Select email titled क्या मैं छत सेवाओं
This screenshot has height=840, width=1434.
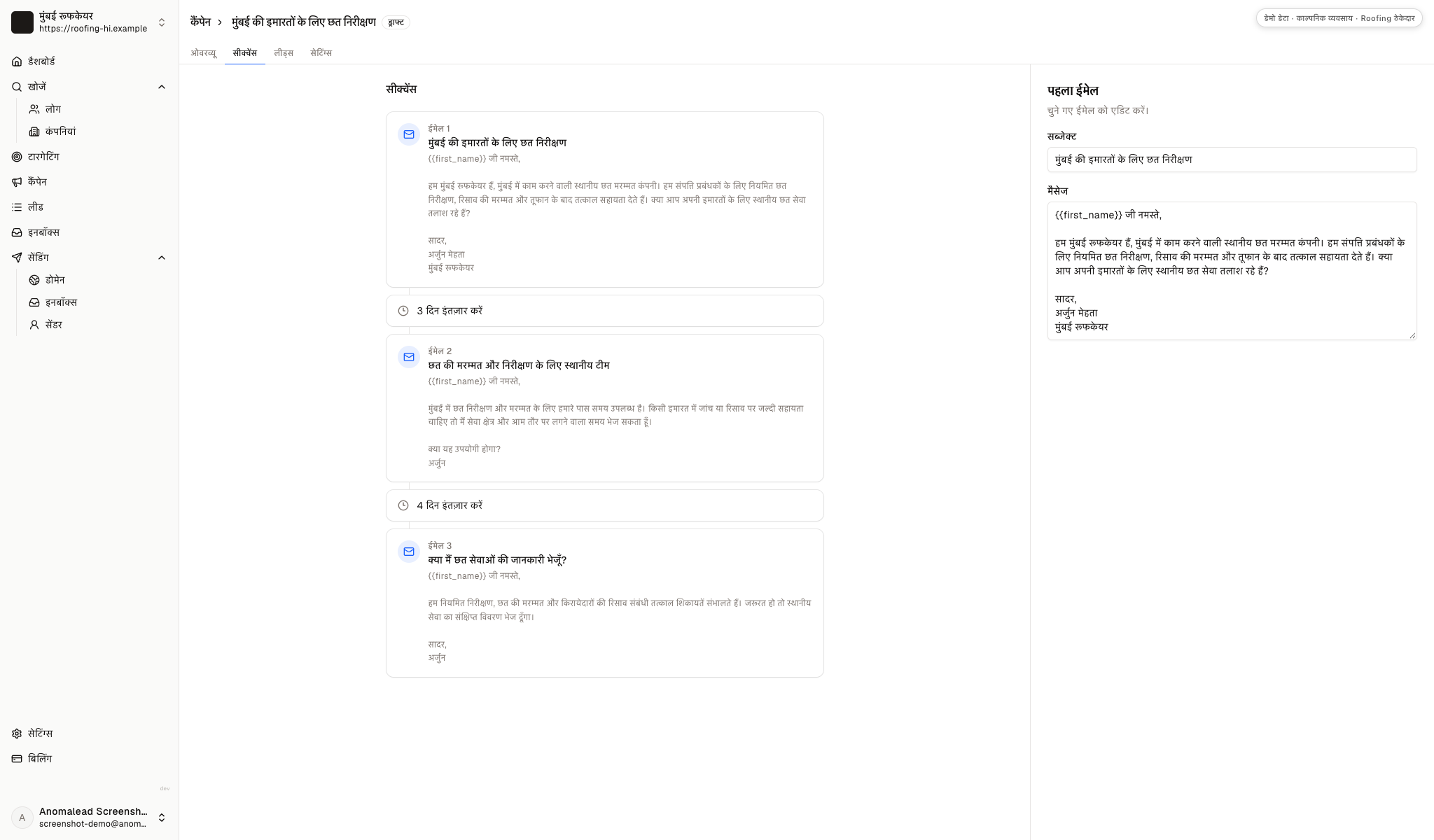click(x=604, y=603)
